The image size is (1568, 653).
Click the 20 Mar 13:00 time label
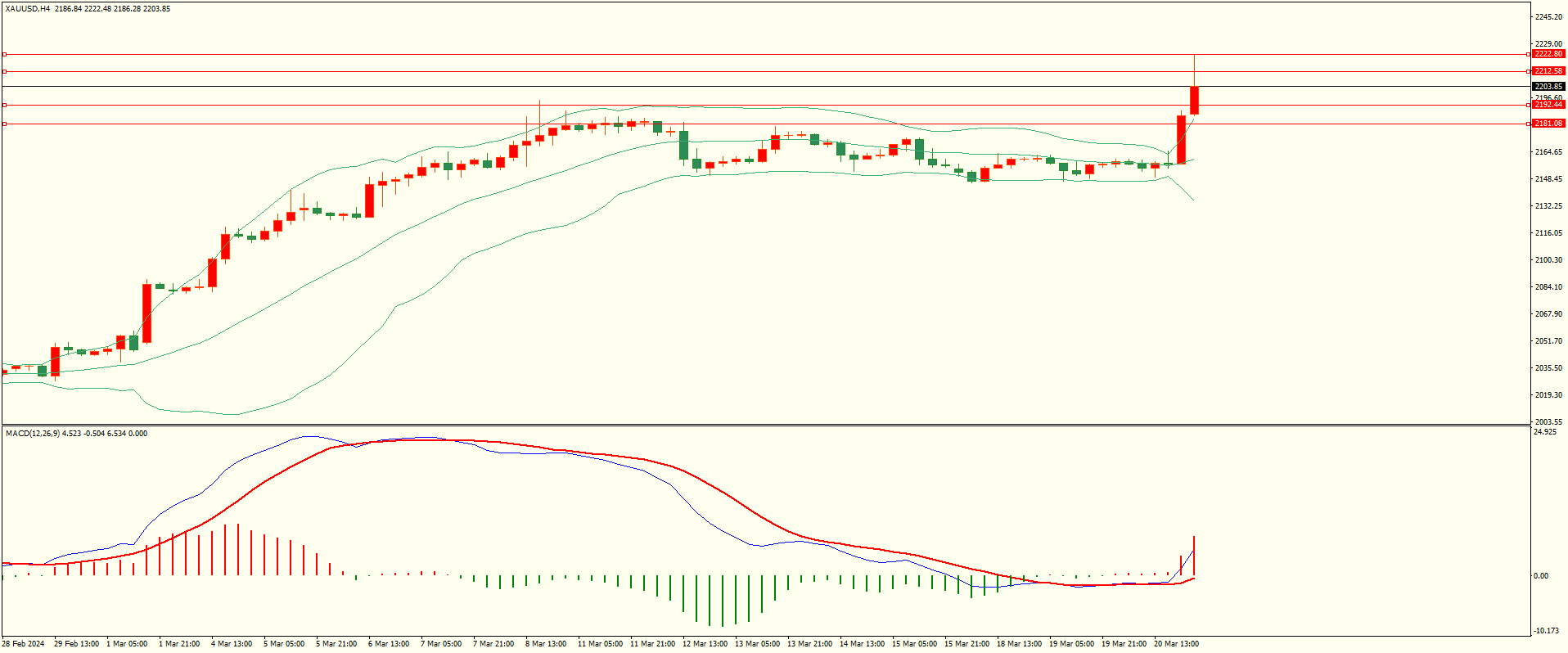1176,644
